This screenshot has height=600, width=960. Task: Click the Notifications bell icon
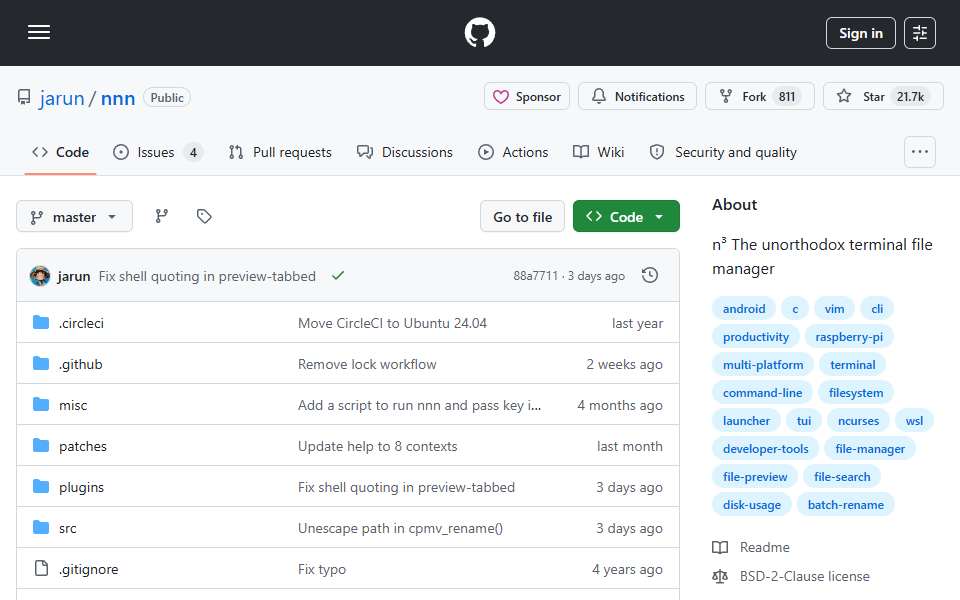(599, 96)
